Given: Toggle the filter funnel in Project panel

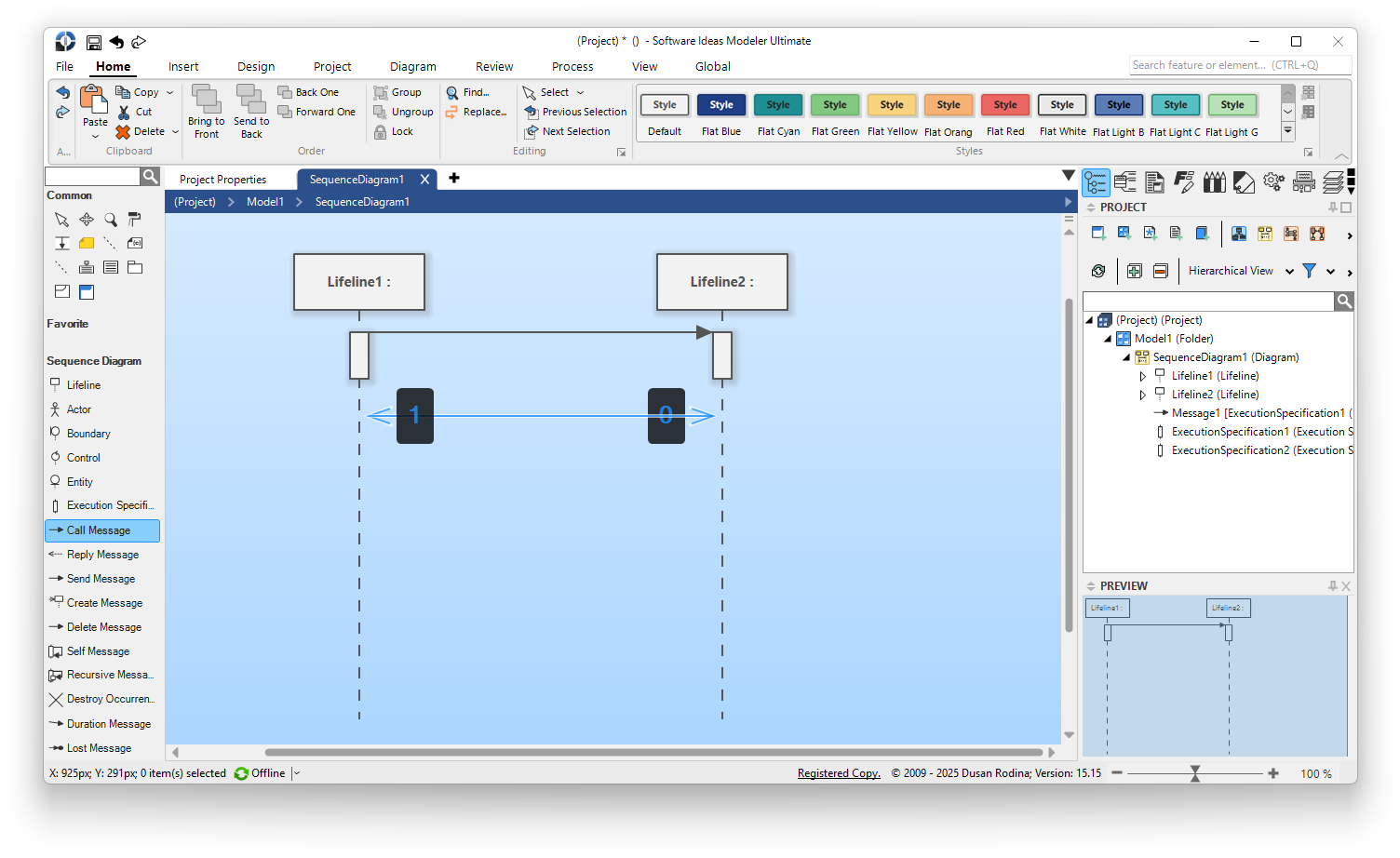Looking at the screenshot, I should click(x=1308, y=270).
